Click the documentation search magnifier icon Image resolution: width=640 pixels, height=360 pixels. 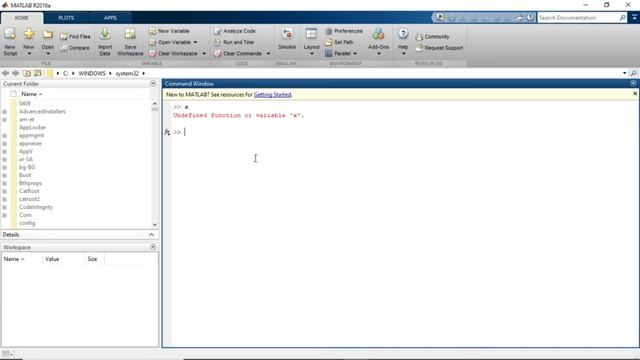coord(622,18)
